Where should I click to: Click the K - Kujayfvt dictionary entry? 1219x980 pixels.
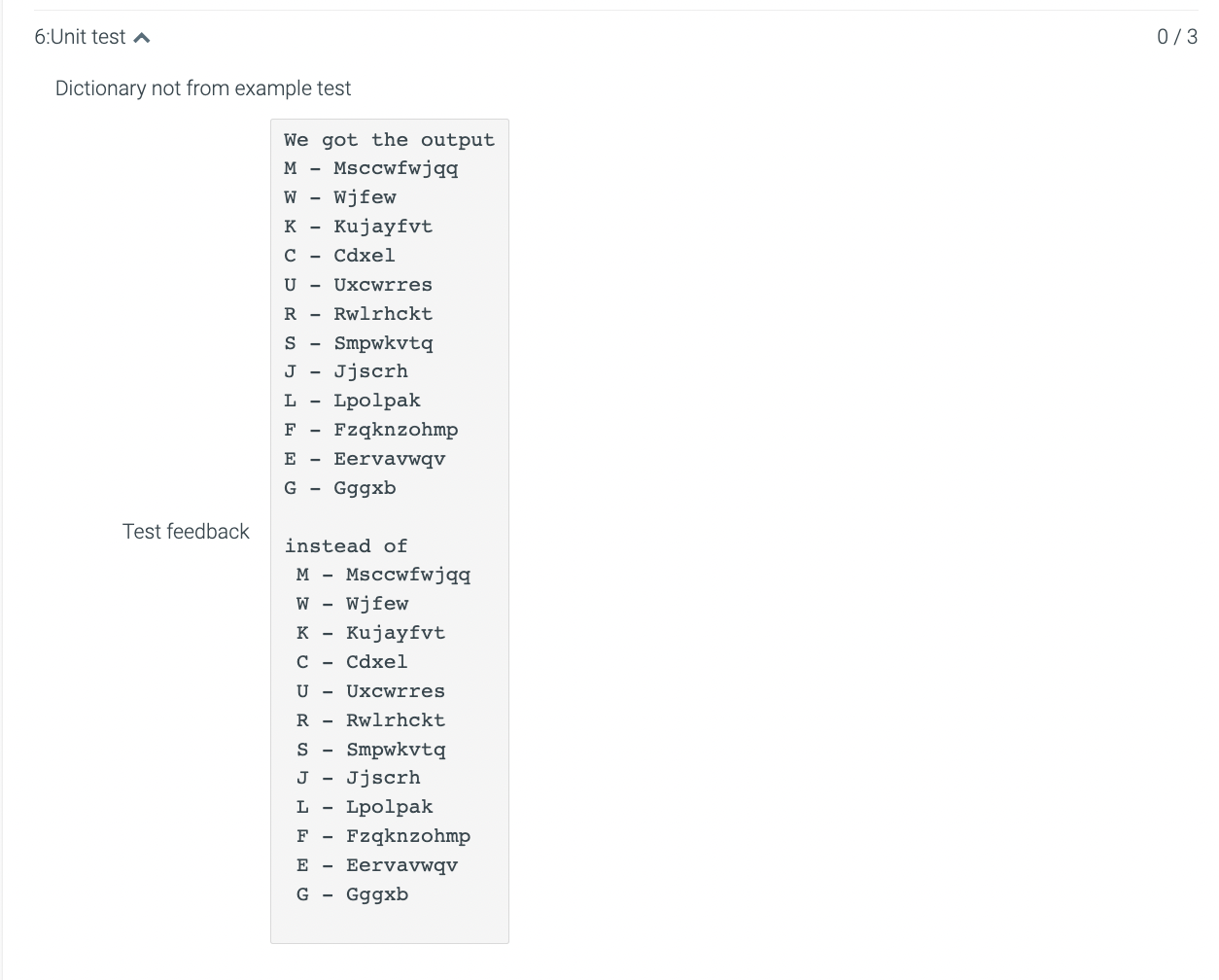pos(358,226)
